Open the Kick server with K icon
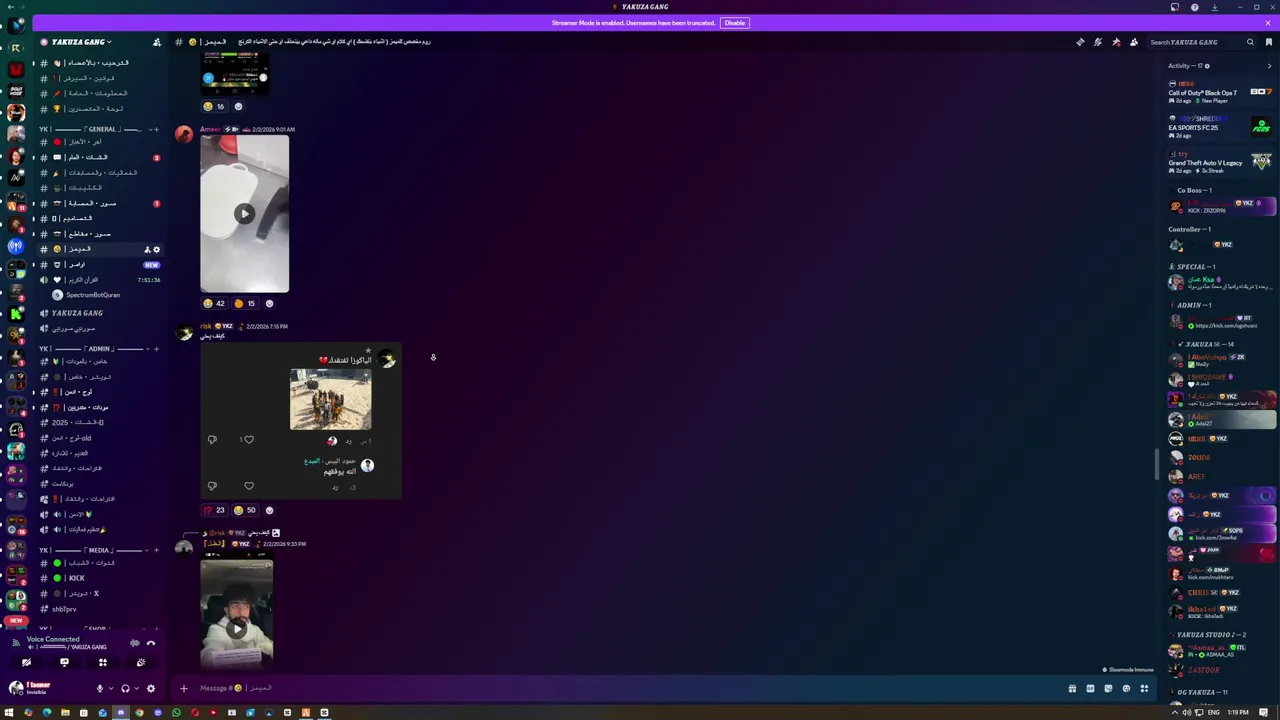This screenshot has width=1280, height=720. pos(16,313)
